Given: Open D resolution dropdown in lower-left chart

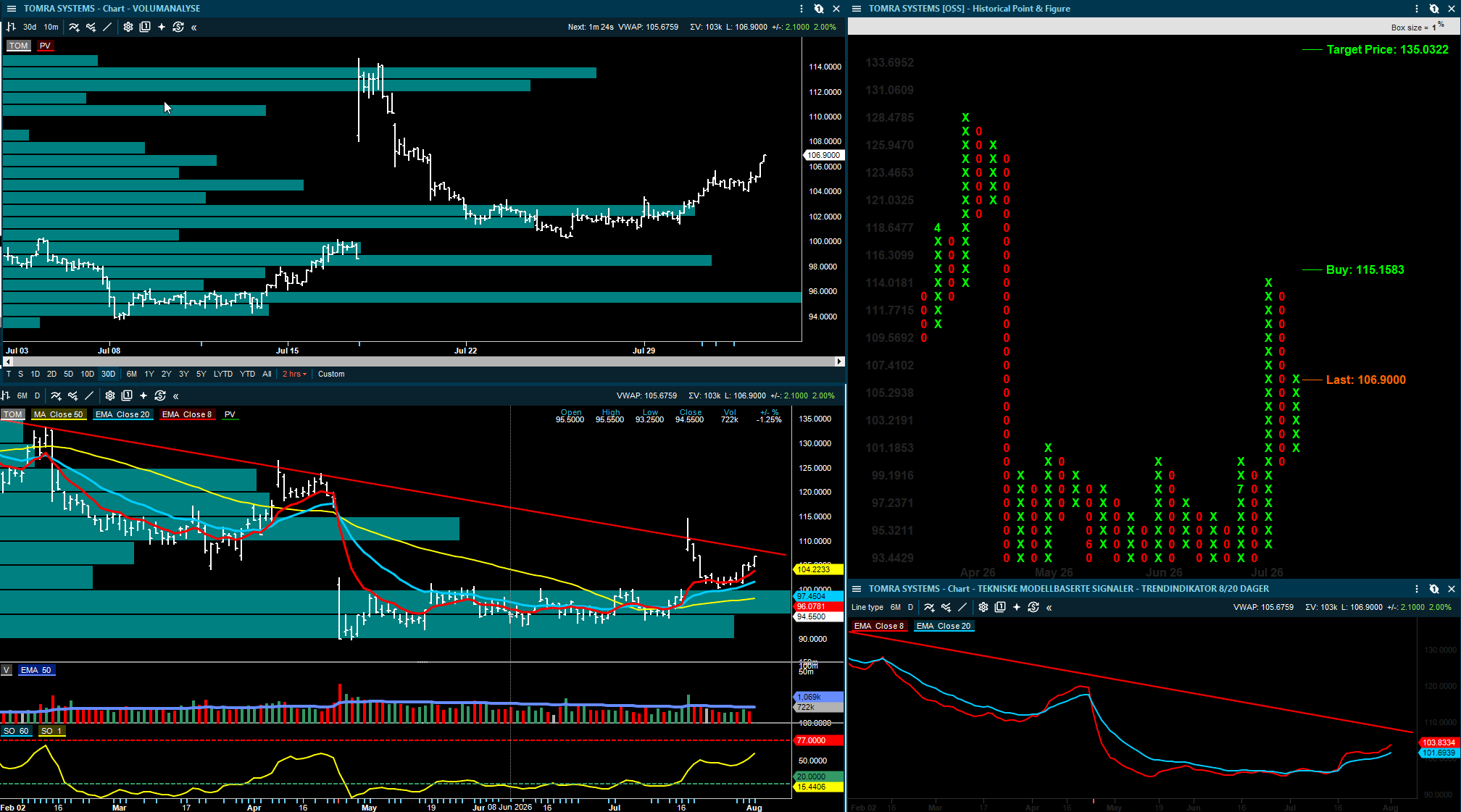Looking at the screenshot, I should coord(38,395).
